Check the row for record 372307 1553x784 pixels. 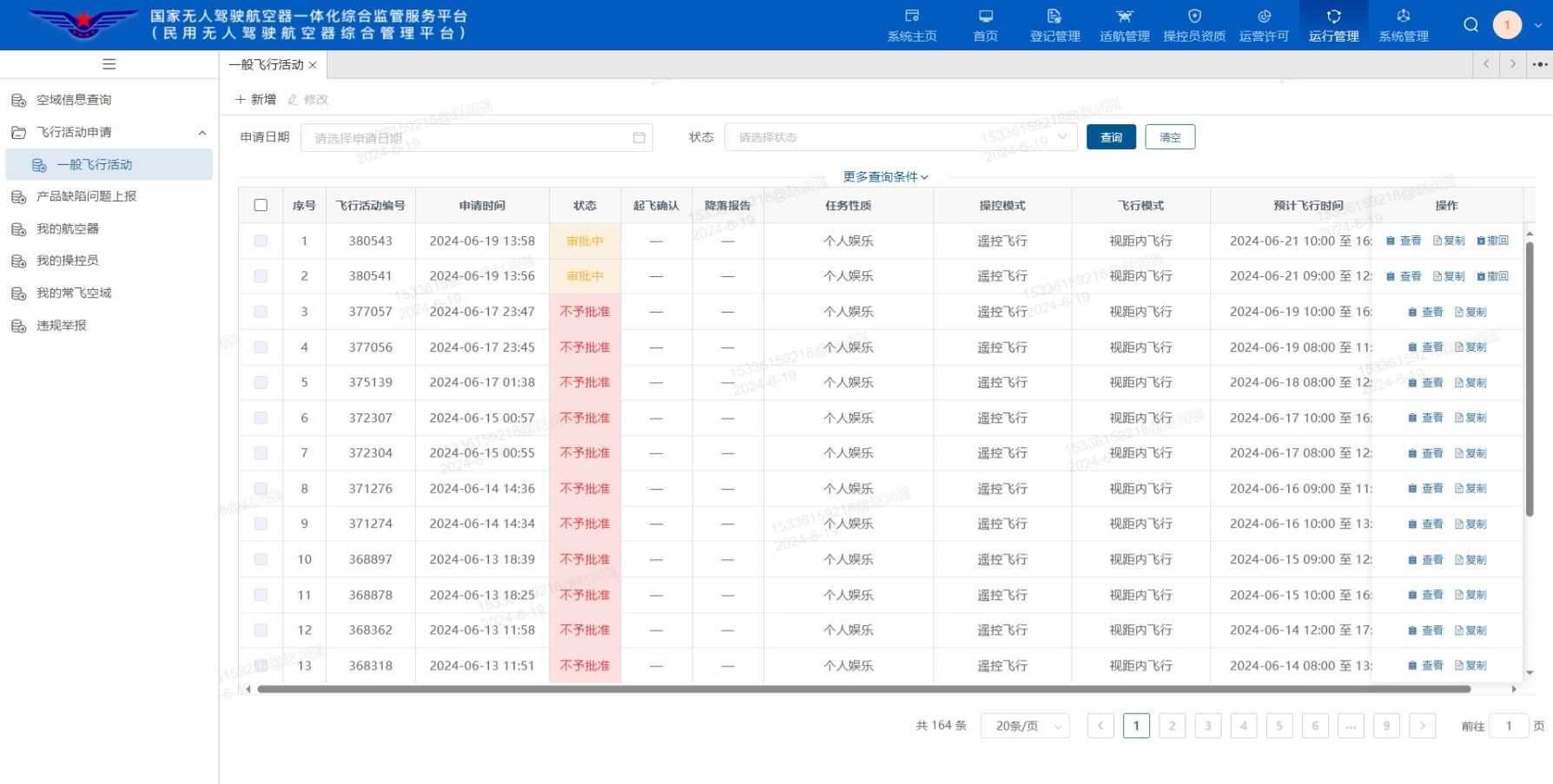(x=261, y=418)
